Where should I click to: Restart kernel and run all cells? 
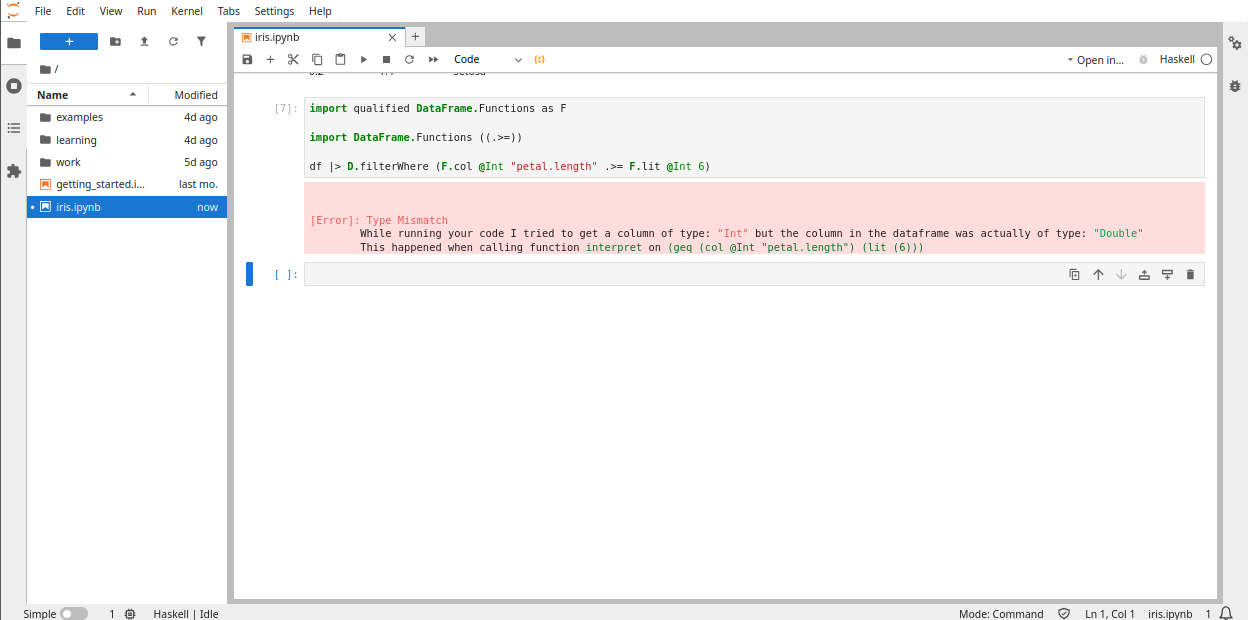[433, 60]
